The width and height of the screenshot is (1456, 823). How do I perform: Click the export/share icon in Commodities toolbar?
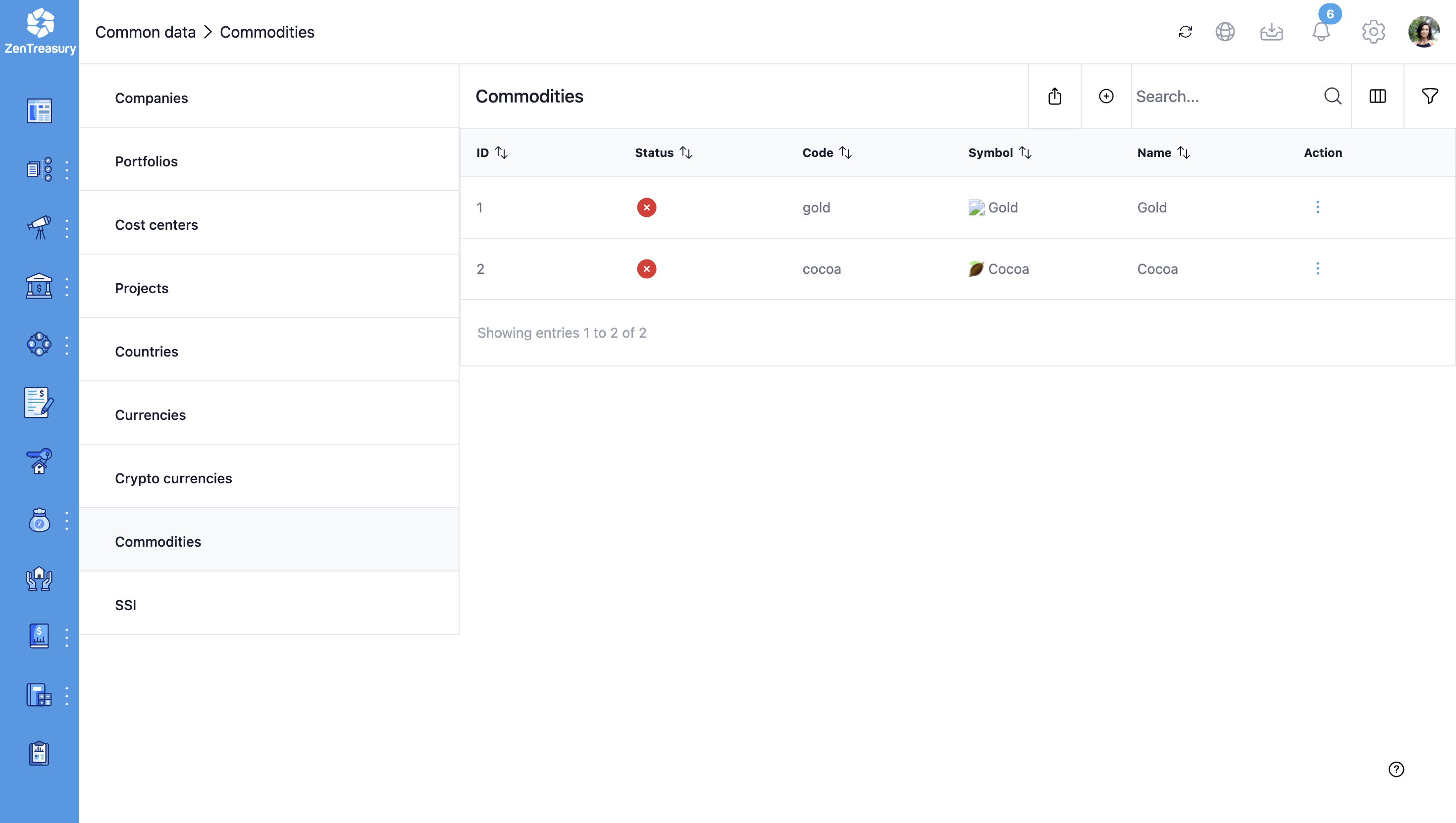pos(1054,96)
